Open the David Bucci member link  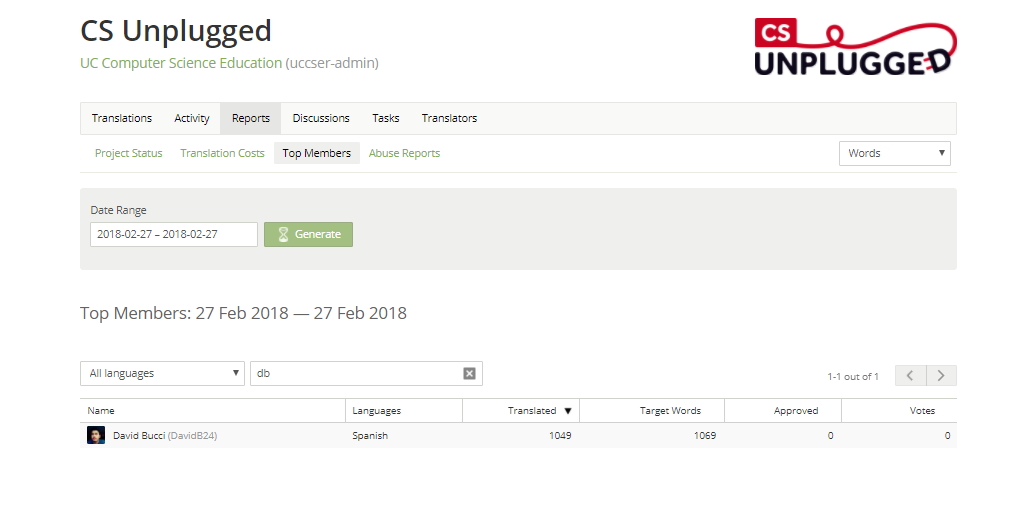pyautogui.click(x=139, y=435)
